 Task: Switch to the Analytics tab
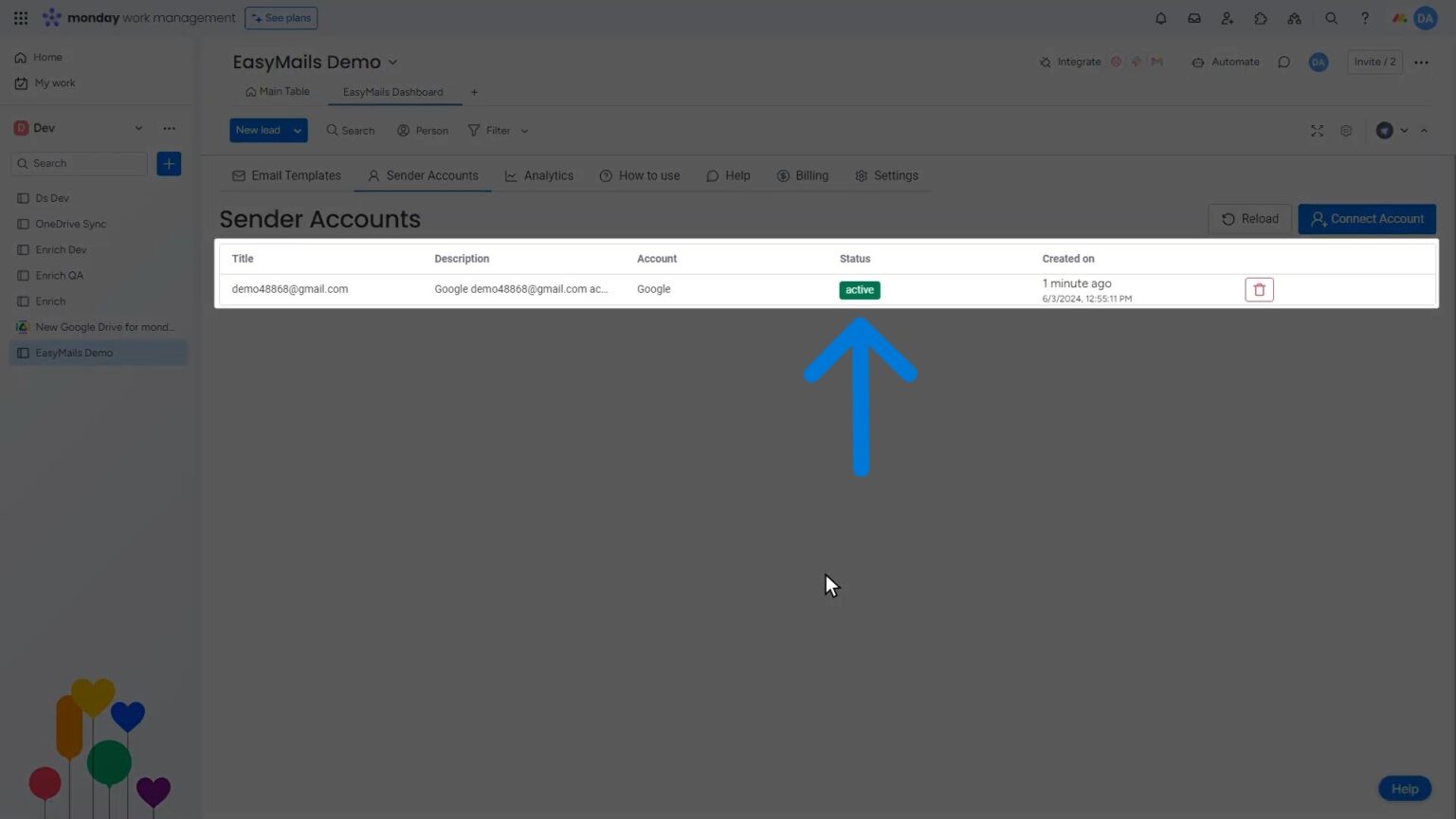click(539, 175)
